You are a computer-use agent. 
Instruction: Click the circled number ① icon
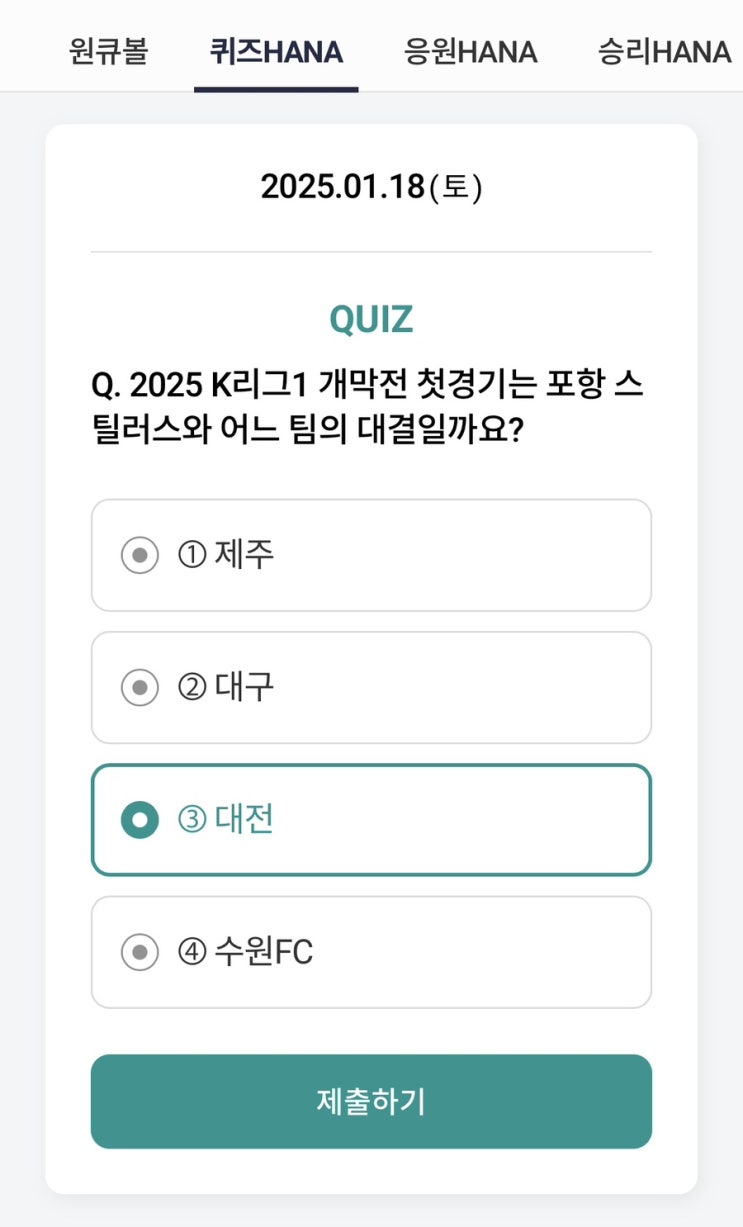coord(192,555)
